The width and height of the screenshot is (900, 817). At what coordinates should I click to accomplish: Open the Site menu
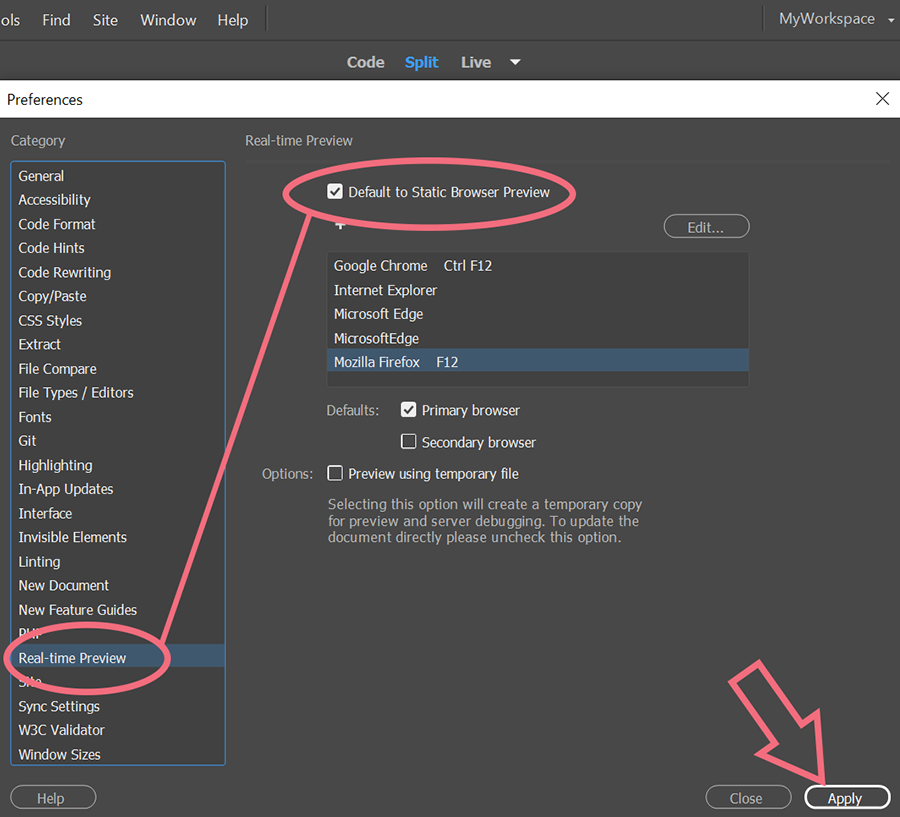104,19
